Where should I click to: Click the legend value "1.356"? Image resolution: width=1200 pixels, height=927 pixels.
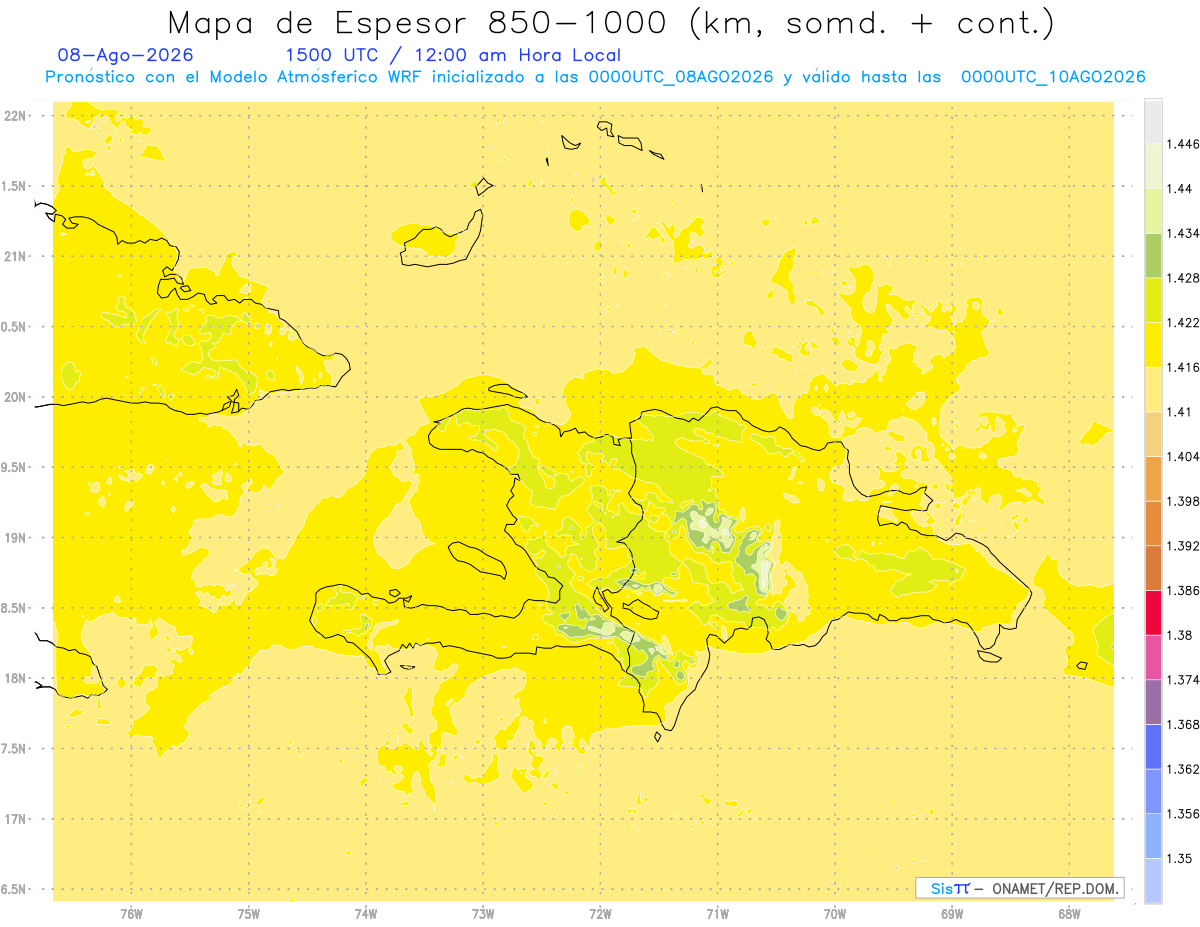click(x=1182, y=813)
